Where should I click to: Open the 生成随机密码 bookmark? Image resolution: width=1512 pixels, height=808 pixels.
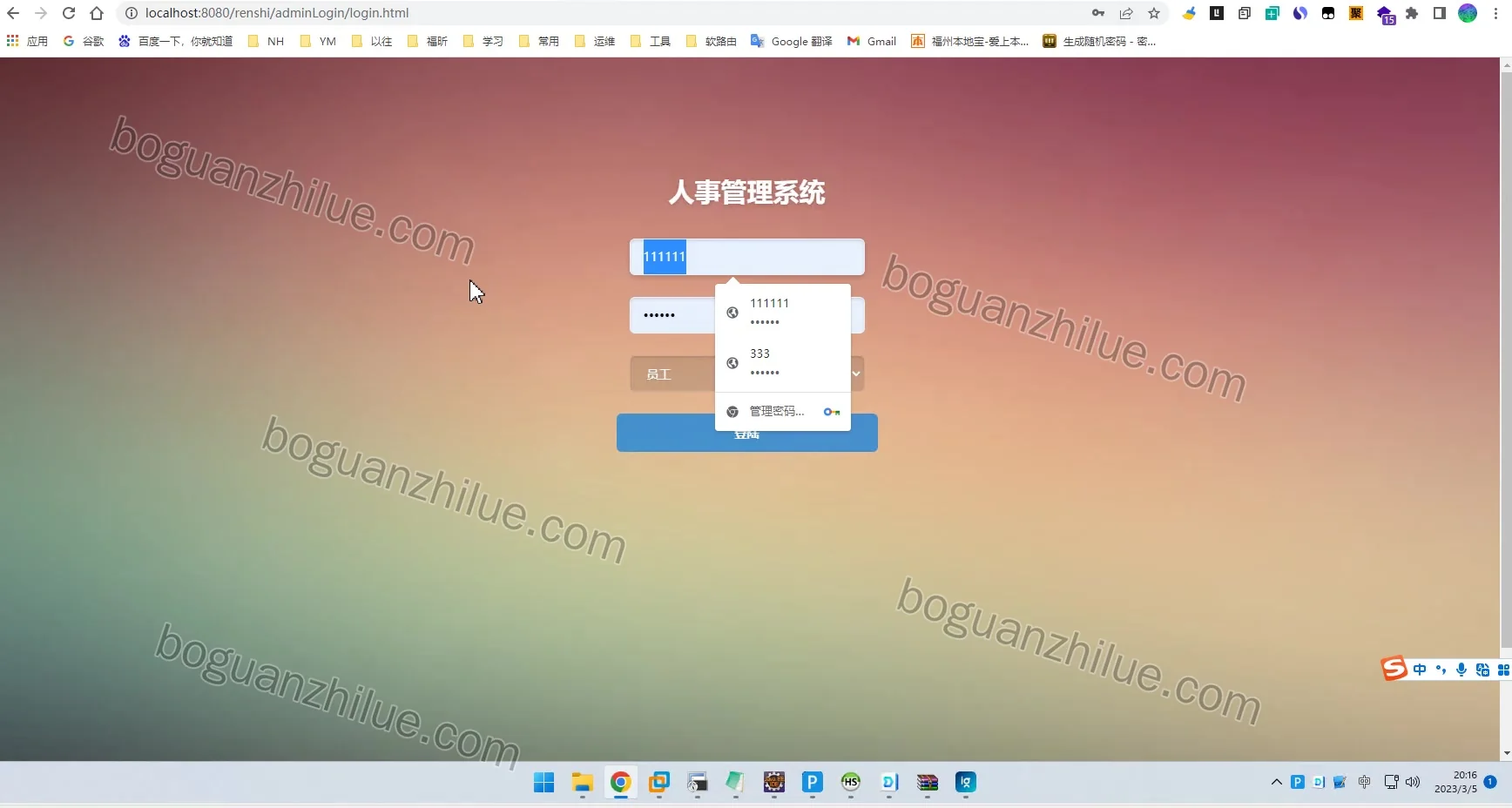pos(1099,41)
